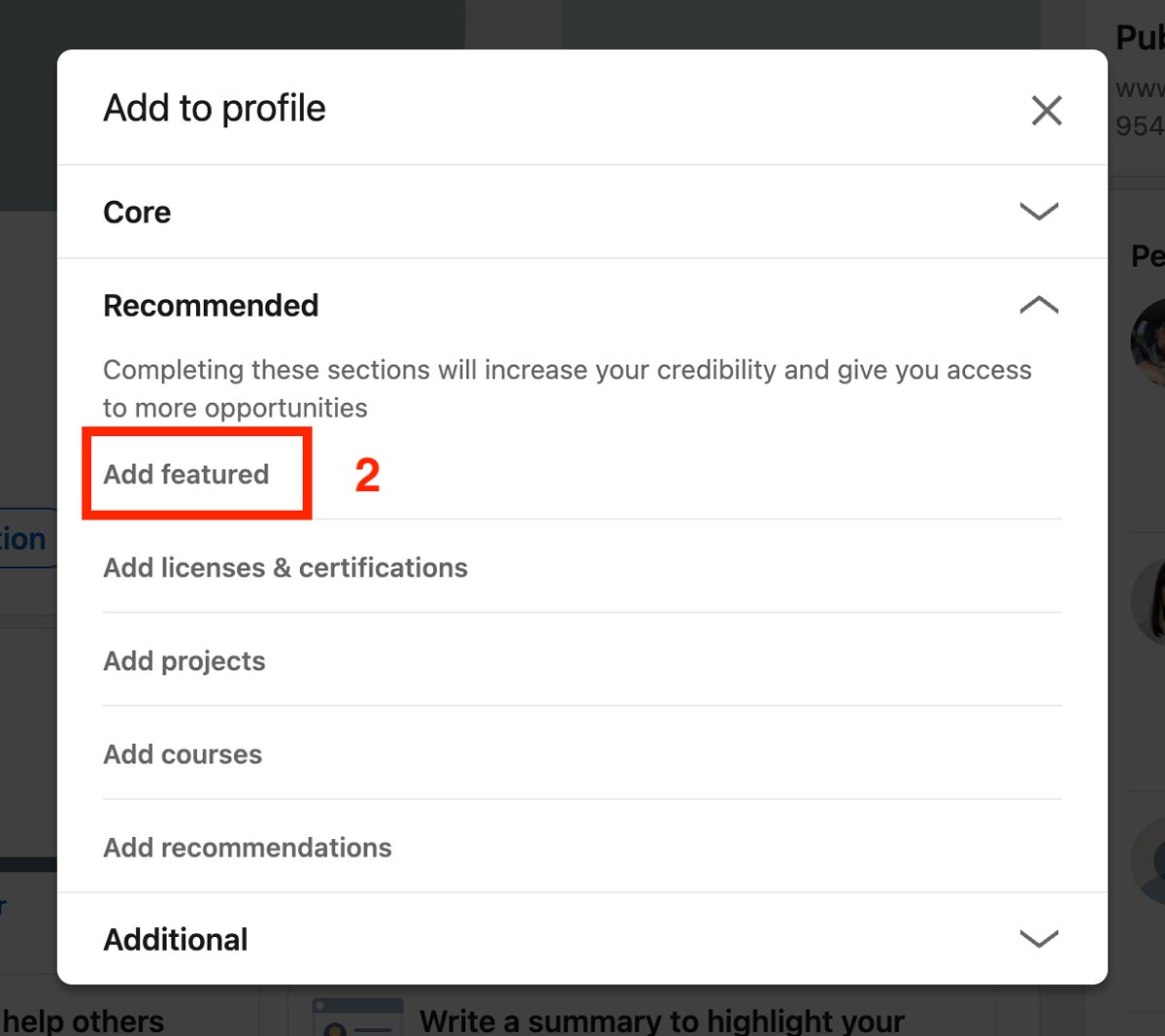The height and width of the screenshot is (1036, 1165).
Task: Click the X icon to dismiss the modal
Action: [x=1047, y=111]
